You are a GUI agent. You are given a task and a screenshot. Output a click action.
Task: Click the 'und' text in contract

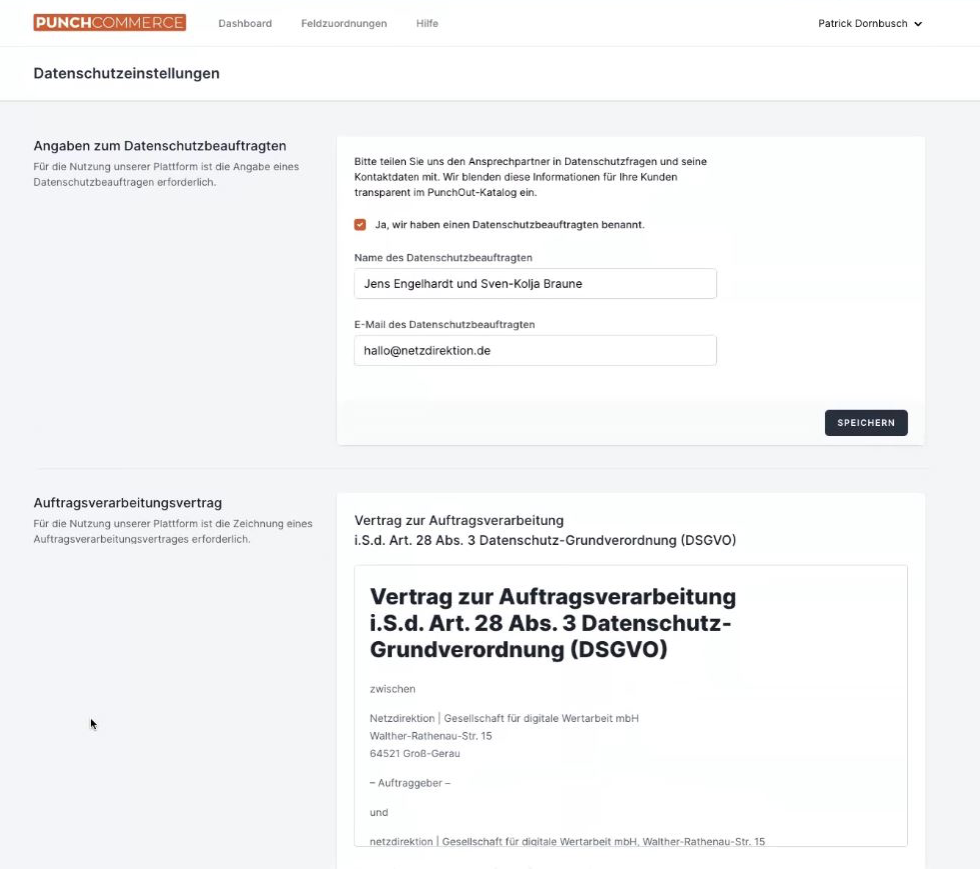[x=379, y=812]
